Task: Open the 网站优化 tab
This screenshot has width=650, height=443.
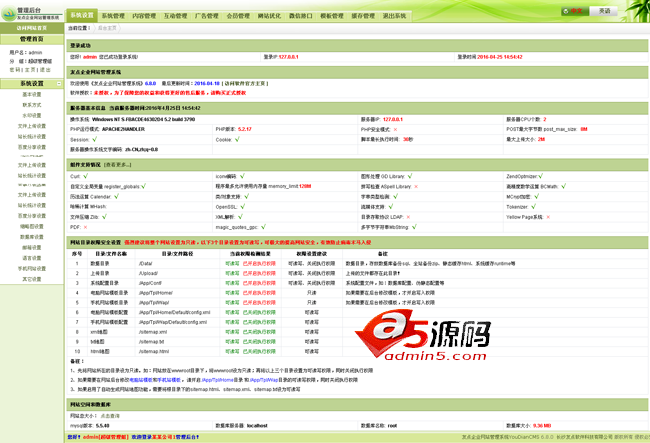Action: 269,16
